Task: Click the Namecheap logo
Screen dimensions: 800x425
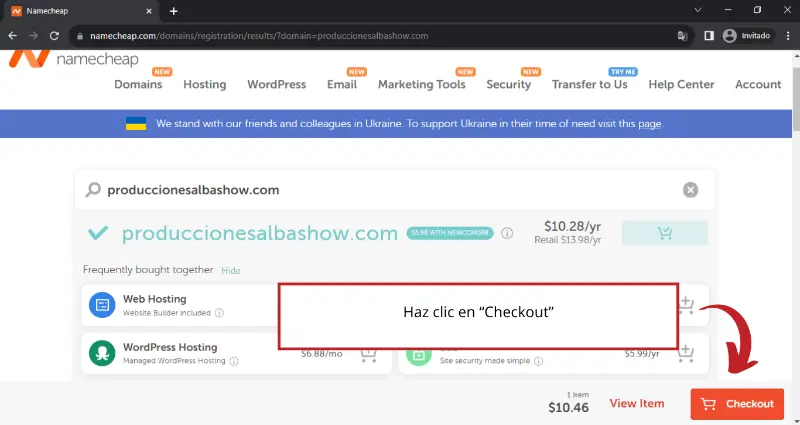Action: point(73,59)
